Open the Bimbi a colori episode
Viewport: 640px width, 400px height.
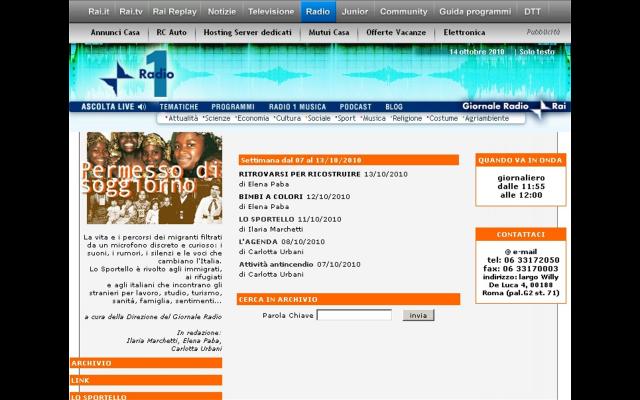click(271, 197)
